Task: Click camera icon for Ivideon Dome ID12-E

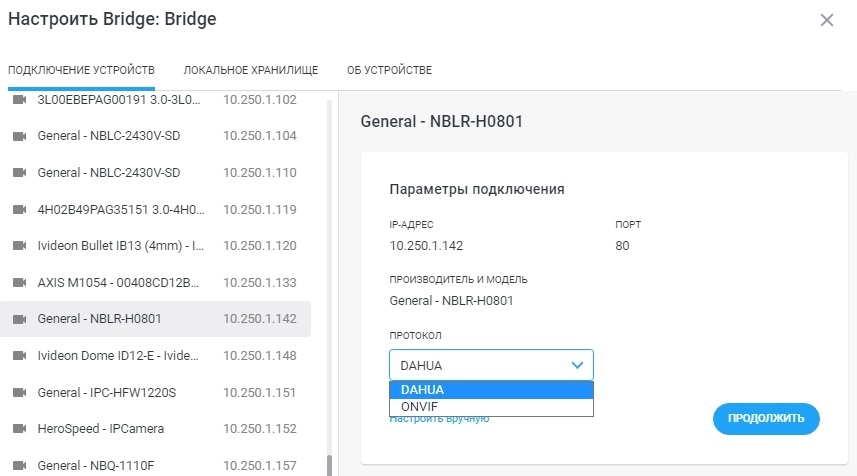Action: 20,356
